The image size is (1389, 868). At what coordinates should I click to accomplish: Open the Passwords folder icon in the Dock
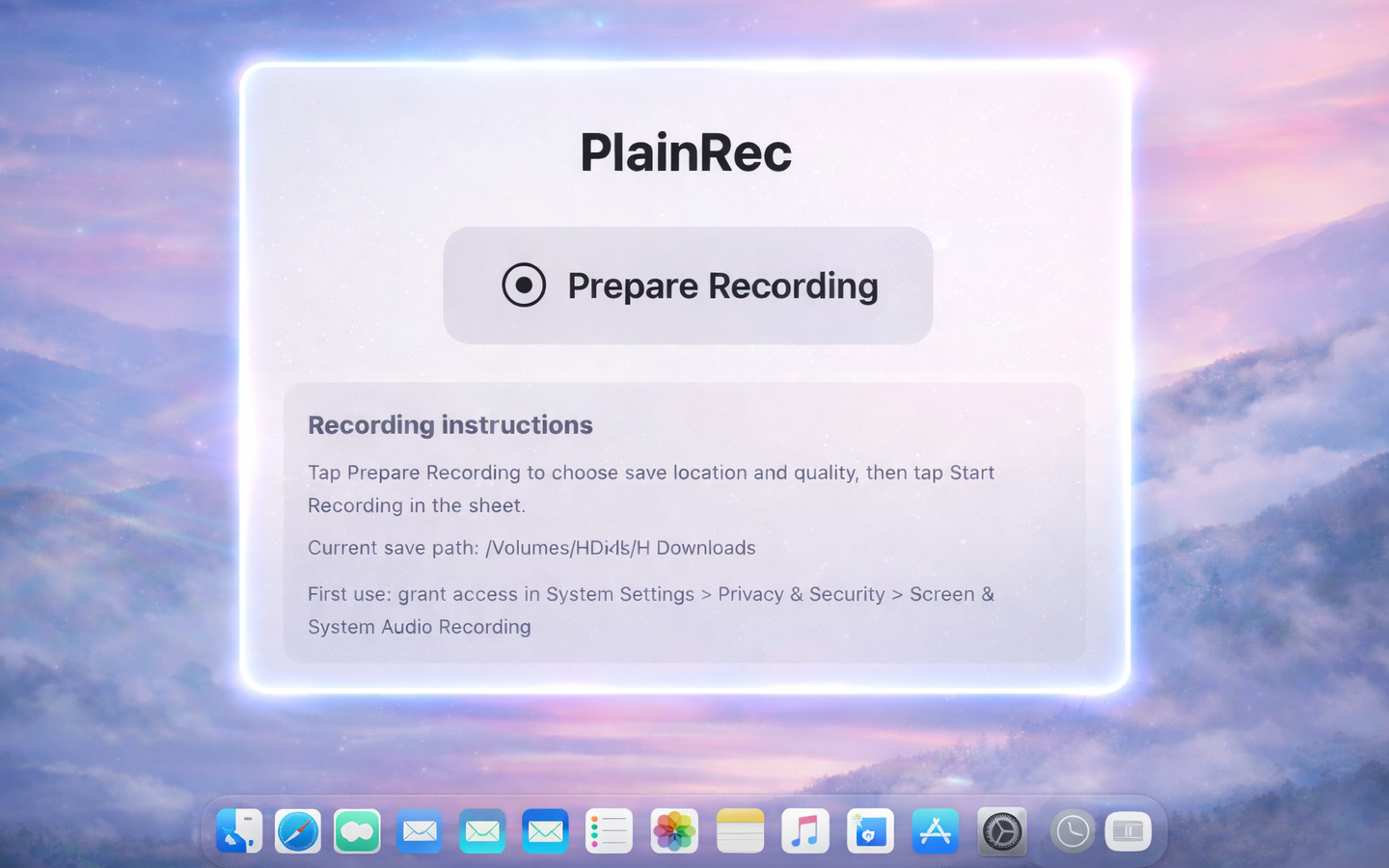click(870, 830)
